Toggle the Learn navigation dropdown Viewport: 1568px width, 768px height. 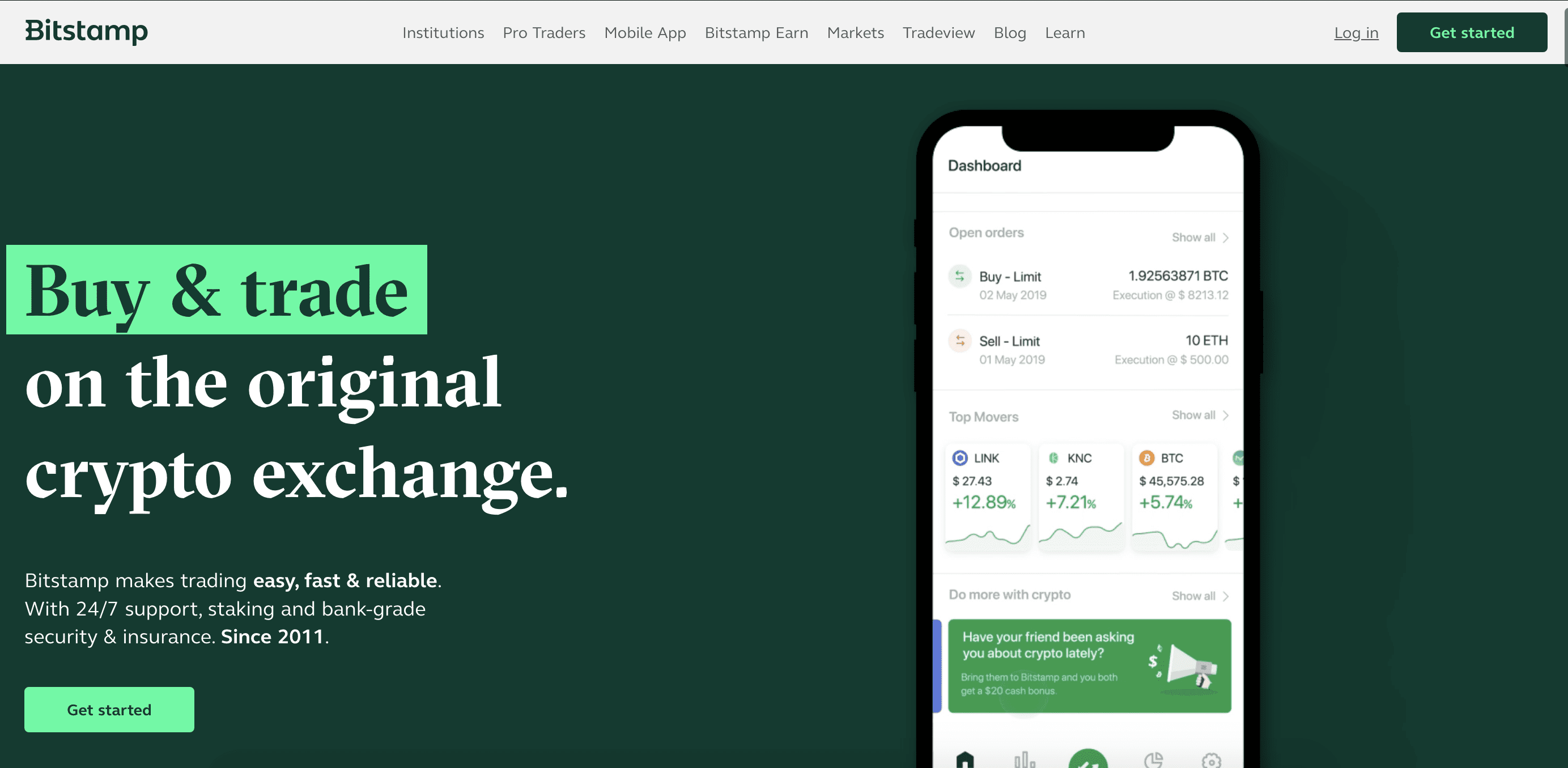coord(1065,32)
